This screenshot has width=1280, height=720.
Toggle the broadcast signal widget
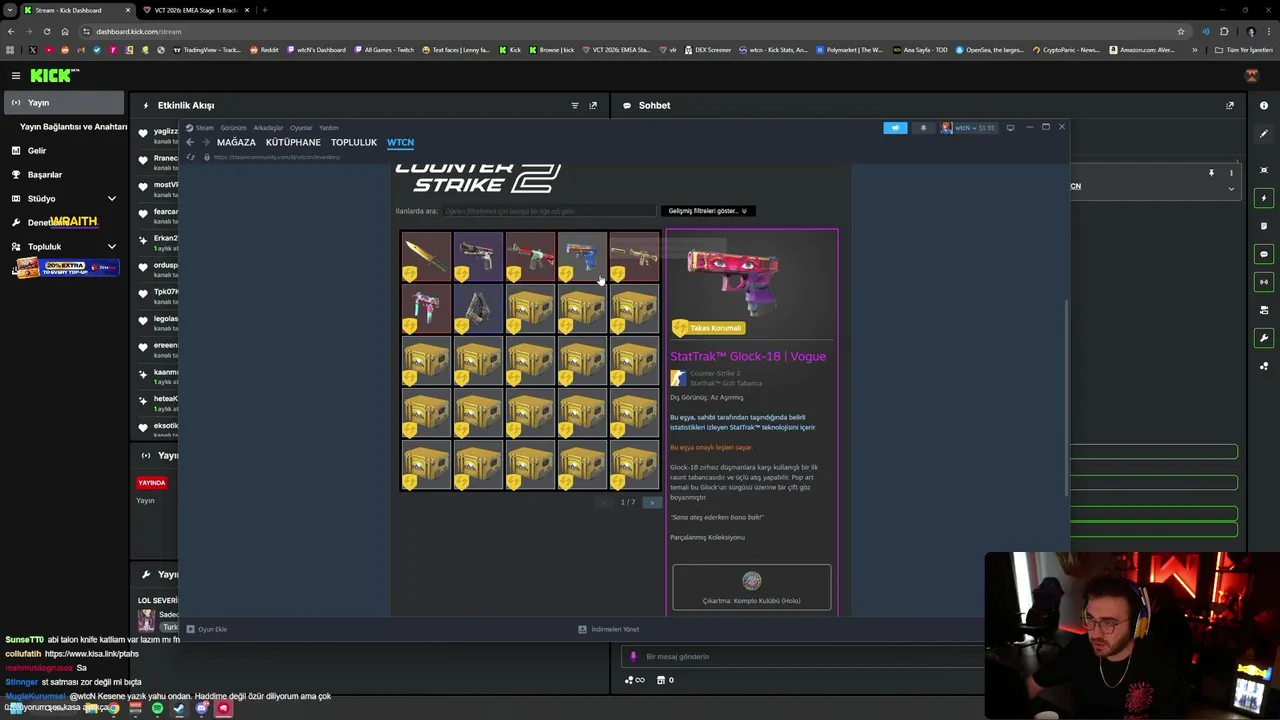1264,282
